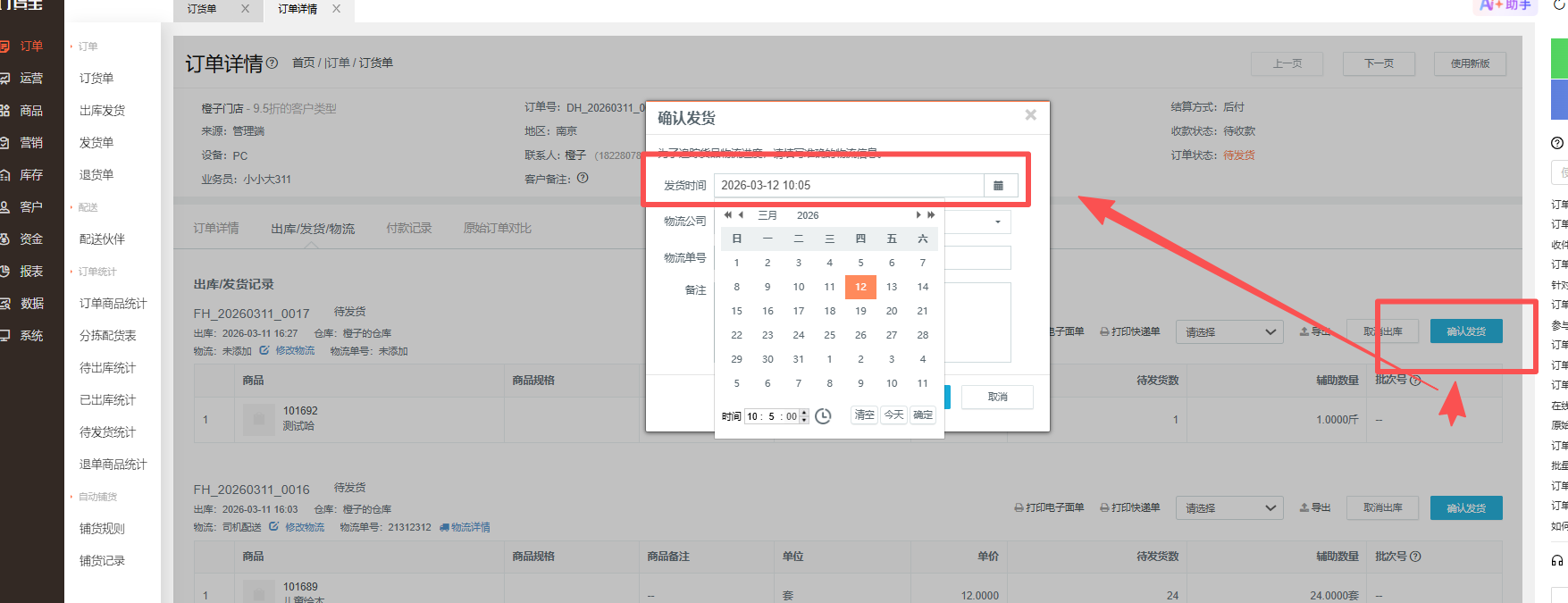Open 发货单 in left sidebar menu
This screenshot has width=1568, height=603.
tap(96, 143)
